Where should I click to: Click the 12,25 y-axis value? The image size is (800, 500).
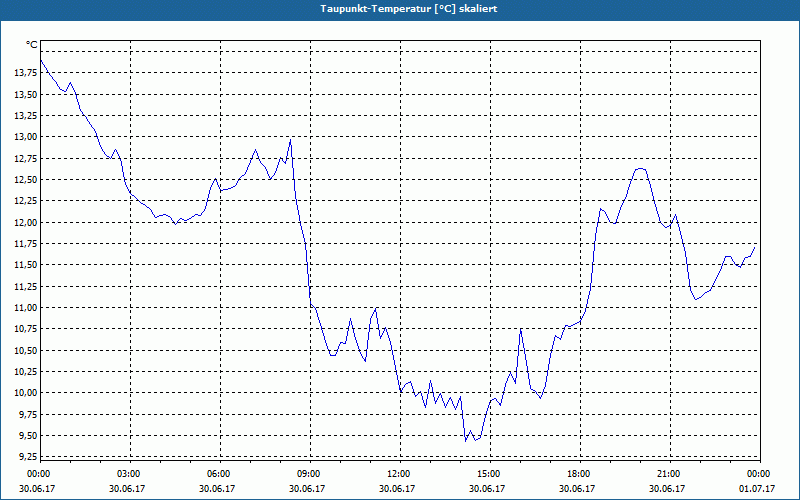tap(26, 201)
